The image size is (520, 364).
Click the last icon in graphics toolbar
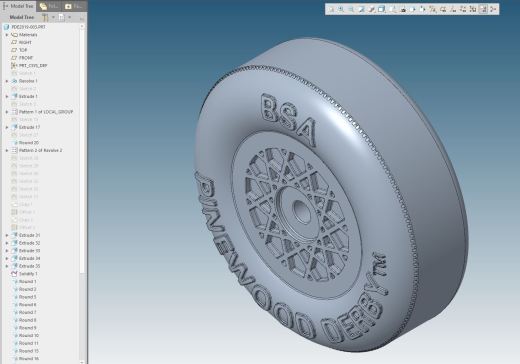(493, 9)
